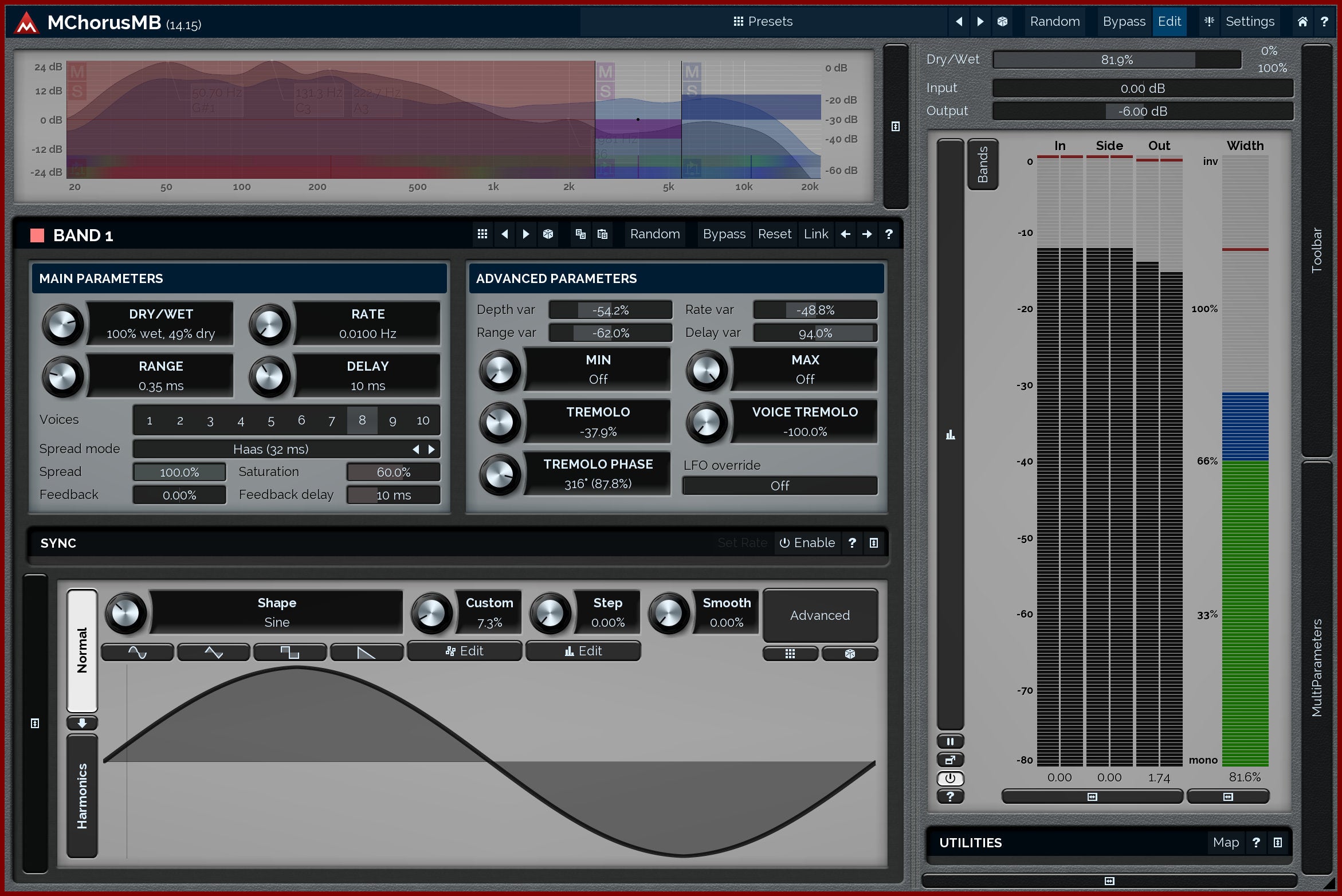Expand the UTILITIES panel

(x=1278, y=842)
